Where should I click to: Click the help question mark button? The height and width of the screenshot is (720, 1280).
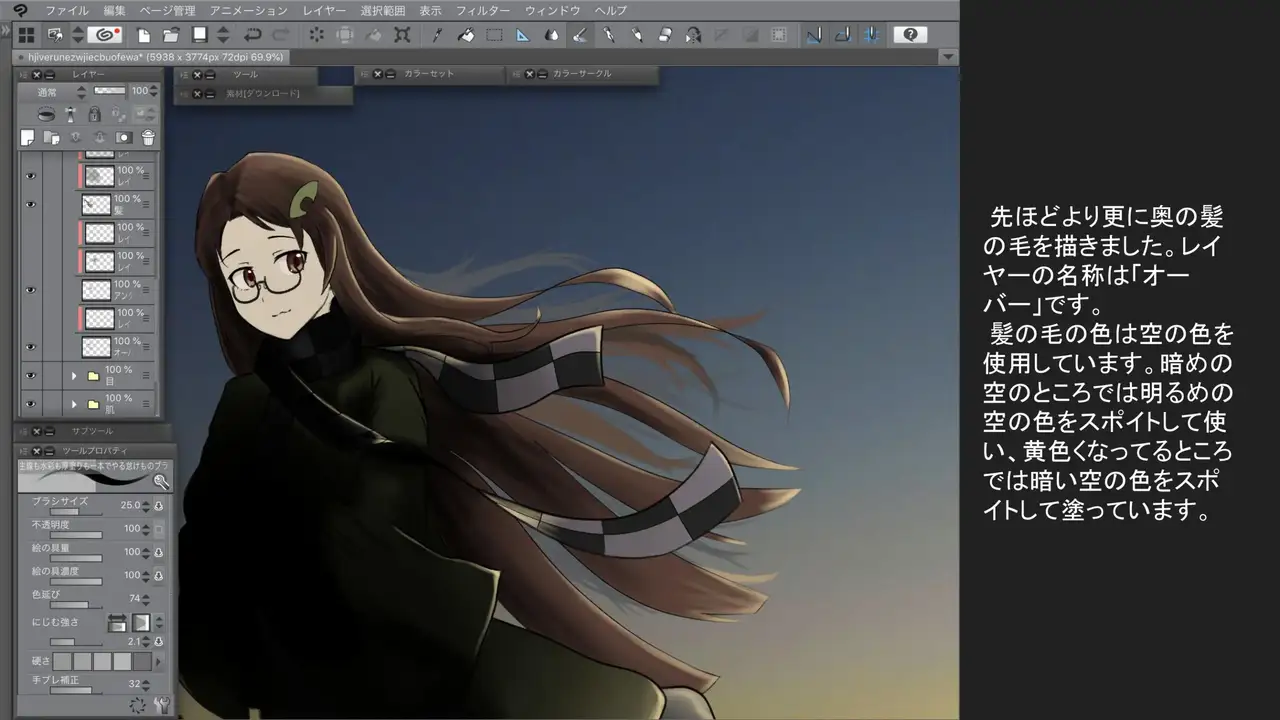coord(909,35)
